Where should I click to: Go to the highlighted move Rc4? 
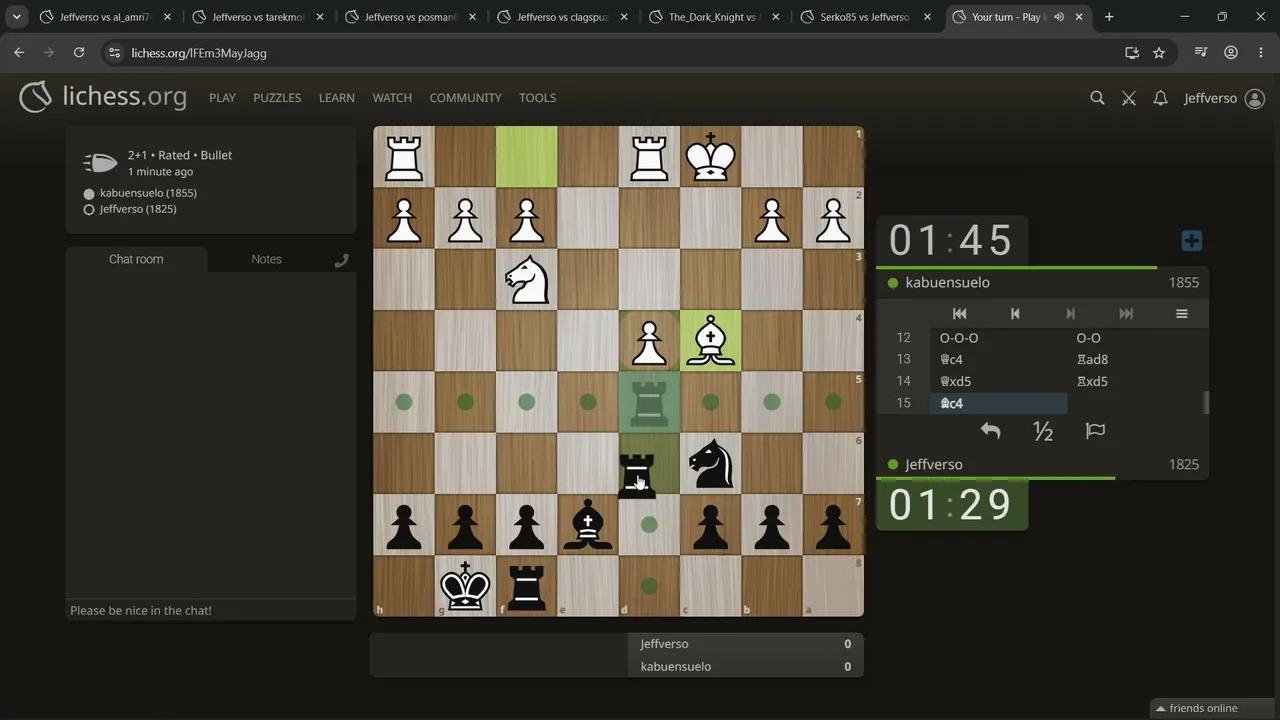(999, 404)
